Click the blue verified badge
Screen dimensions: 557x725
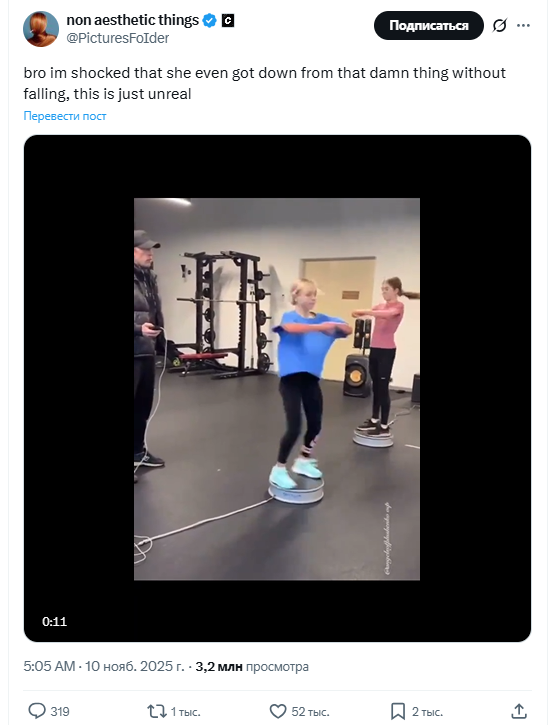[x=209, y=20]
